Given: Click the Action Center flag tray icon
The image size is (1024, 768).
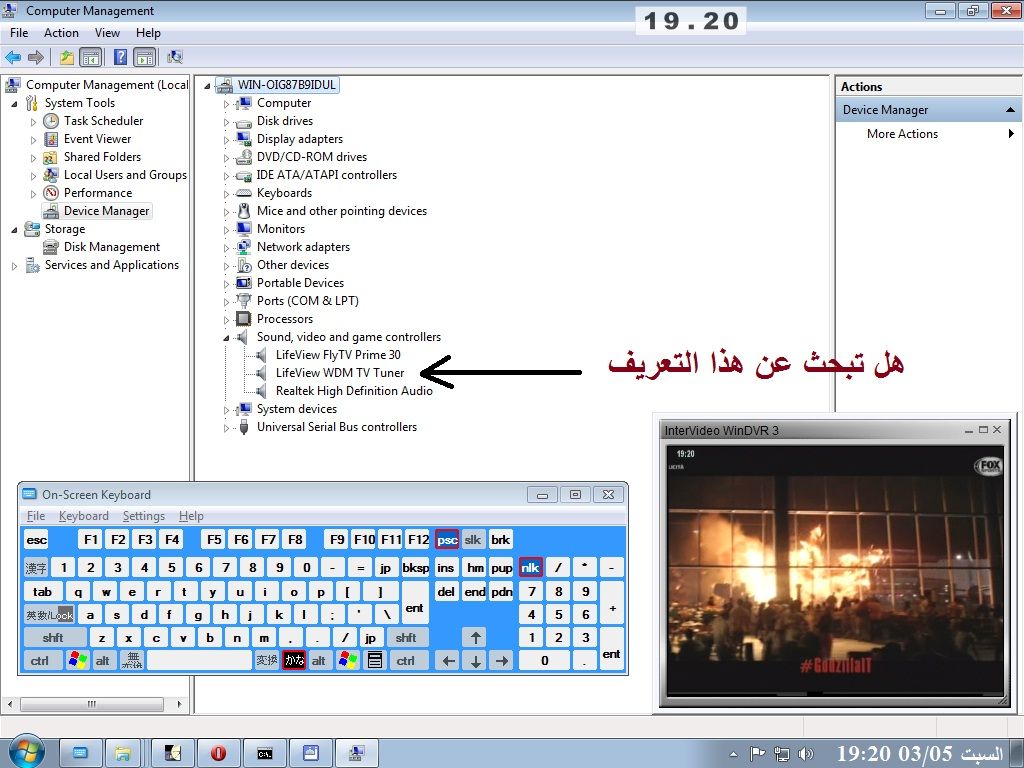Looking at the screenshot, I should coord(758,754).
